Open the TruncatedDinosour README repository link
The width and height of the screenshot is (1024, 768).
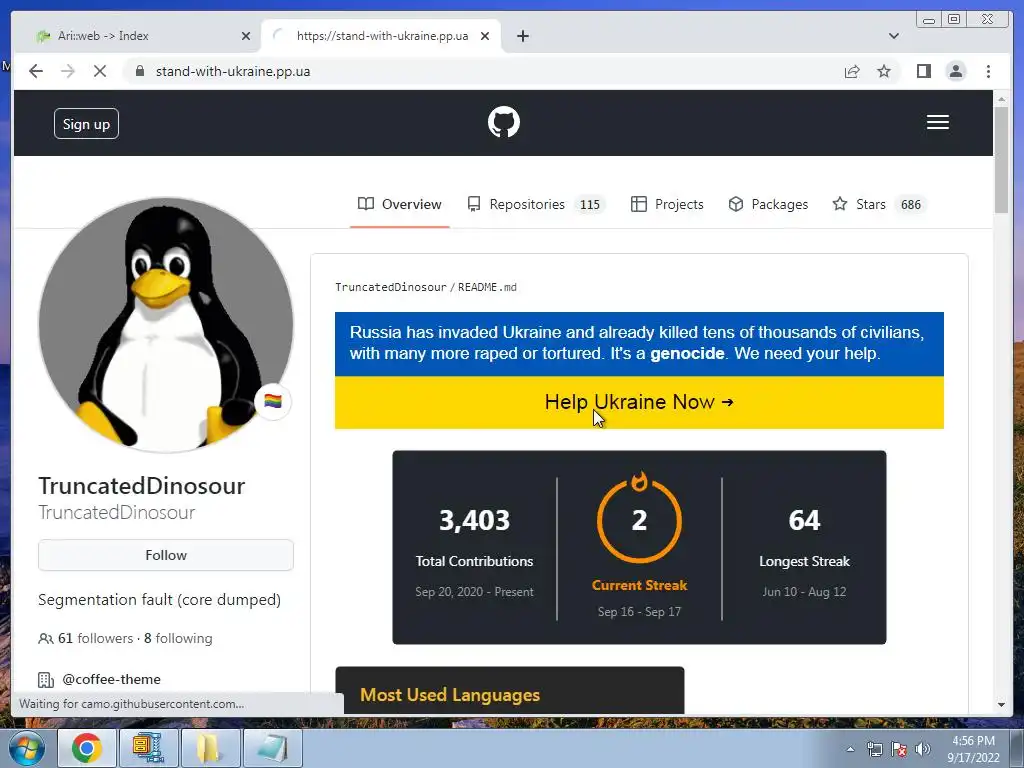click(x=391, y=287)
